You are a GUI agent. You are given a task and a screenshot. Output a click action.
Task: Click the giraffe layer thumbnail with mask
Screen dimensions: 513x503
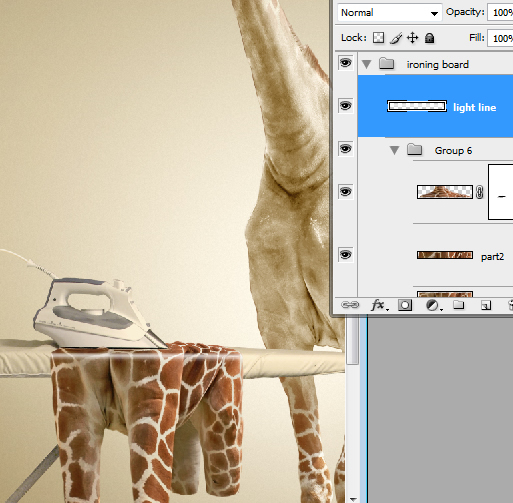coord(445,192)
